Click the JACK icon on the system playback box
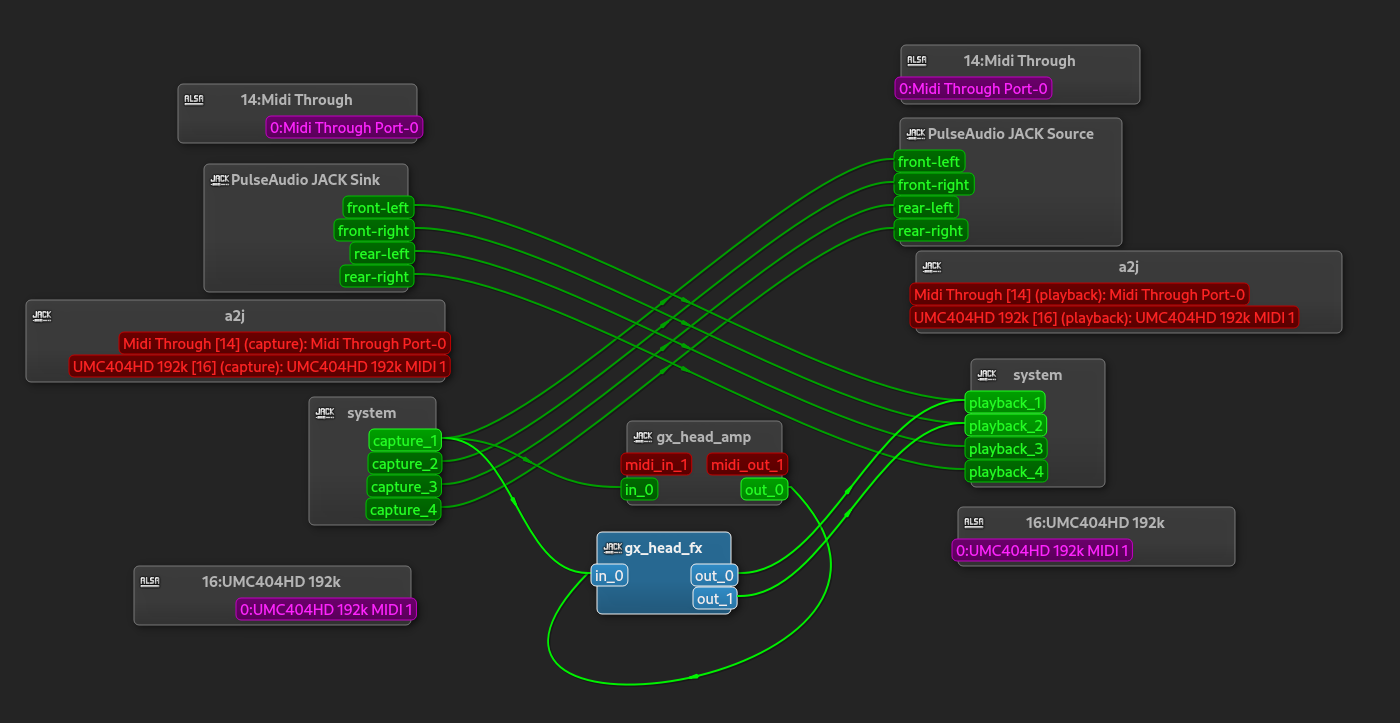The height and width of the screenshot is (723, 1400). click(987, 374)
